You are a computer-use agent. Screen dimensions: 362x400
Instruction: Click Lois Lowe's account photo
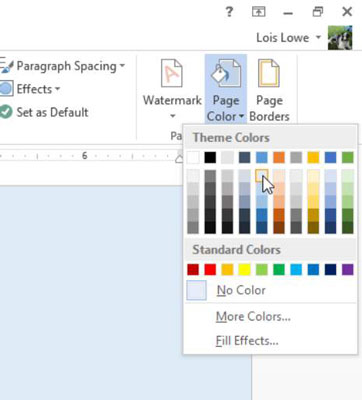(340, 38)
